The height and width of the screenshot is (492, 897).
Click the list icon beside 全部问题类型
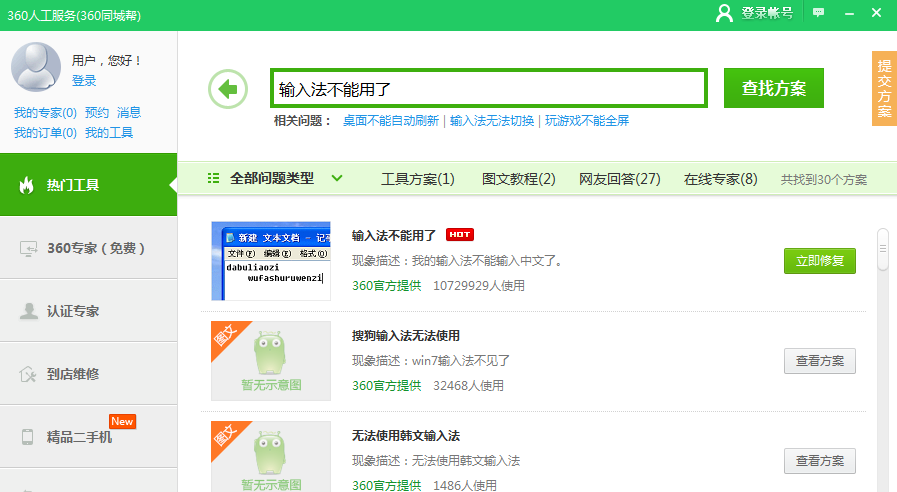[213, 178]
